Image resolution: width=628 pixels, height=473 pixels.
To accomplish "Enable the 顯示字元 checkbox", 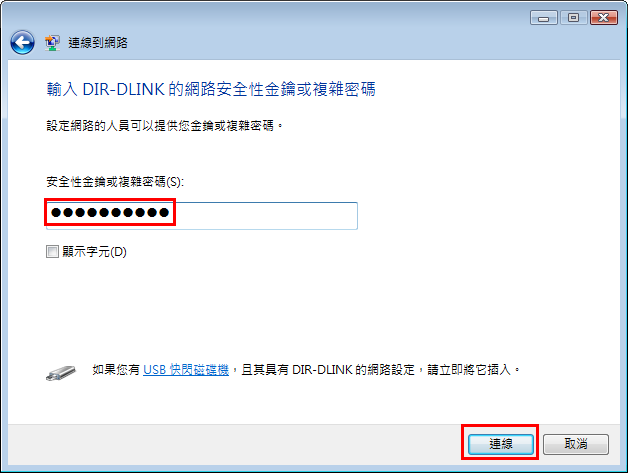I will (x=52, y=252).
